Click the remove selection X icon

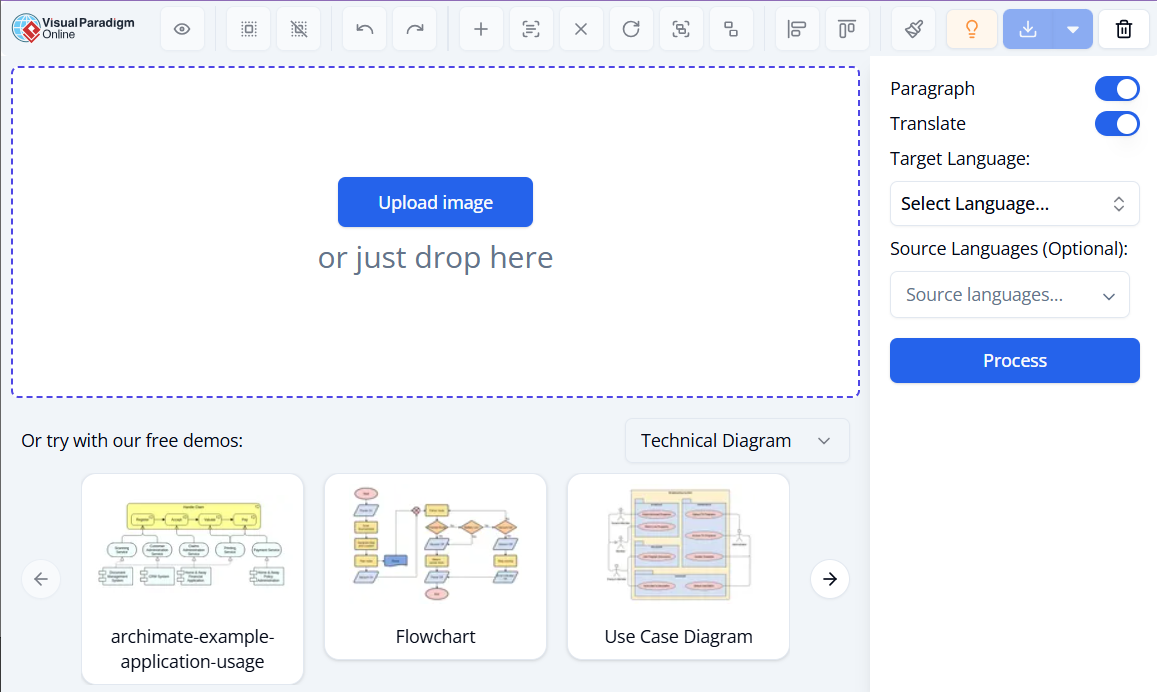(x=581, y=29)
